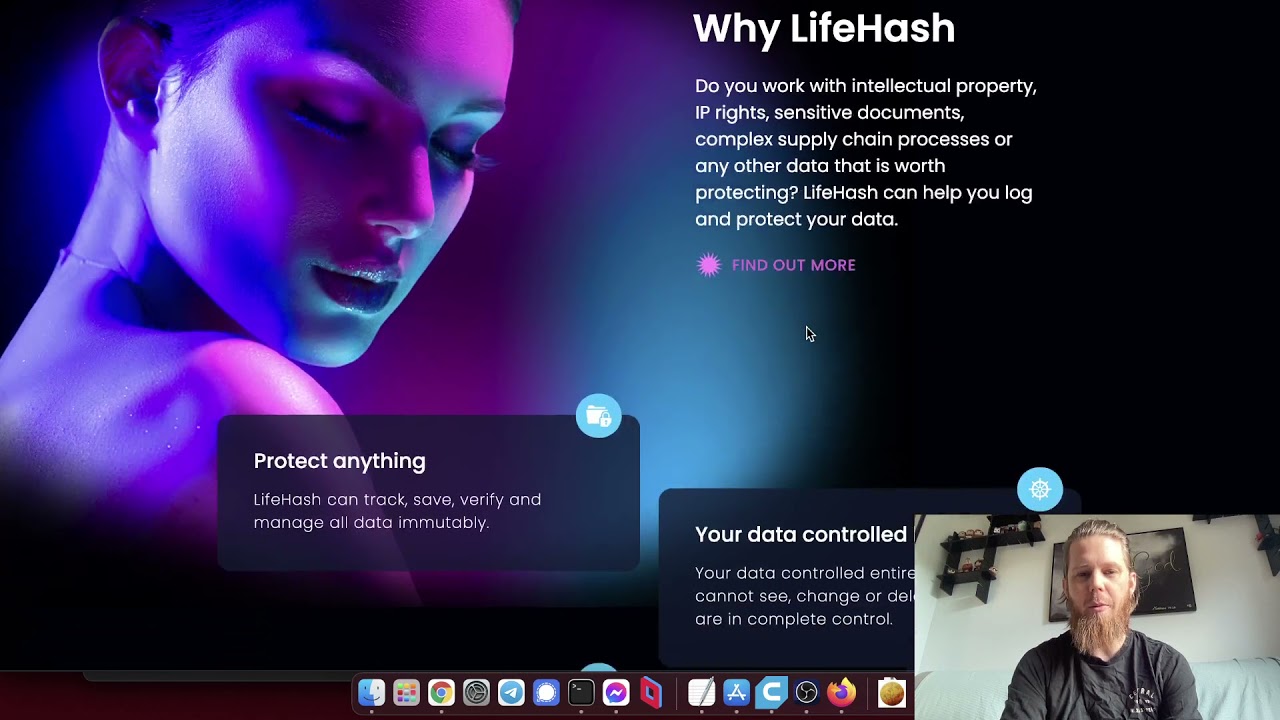Image resolution: width=1280 pixels, height=720 pixels.
Task: Open Firefox from the dock
Action: [x=842, y=692]
